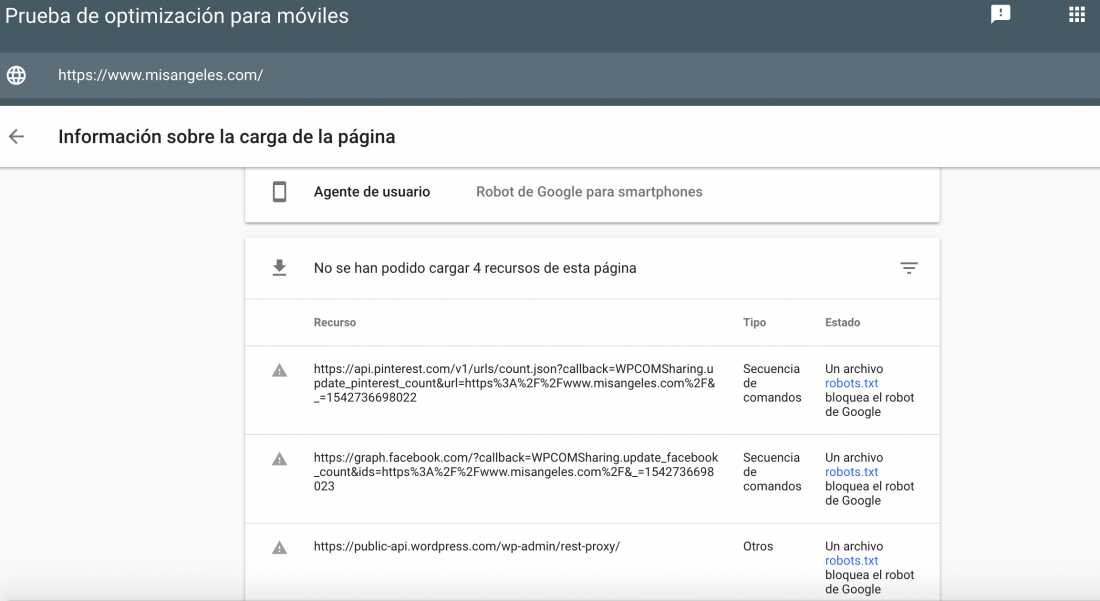Open the feedback icon in header
Screen dimensions: 1100x601
(1000, 14)
